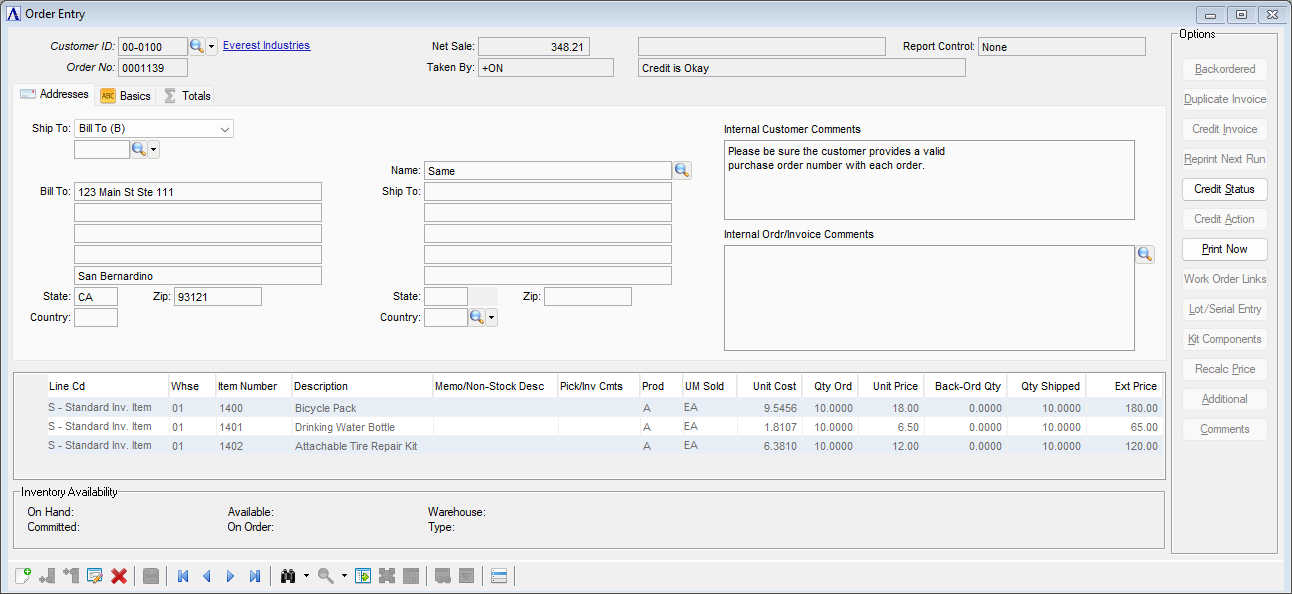
Task: Click the magnifier lookup beside Customer ID
Action: (197, 47)
